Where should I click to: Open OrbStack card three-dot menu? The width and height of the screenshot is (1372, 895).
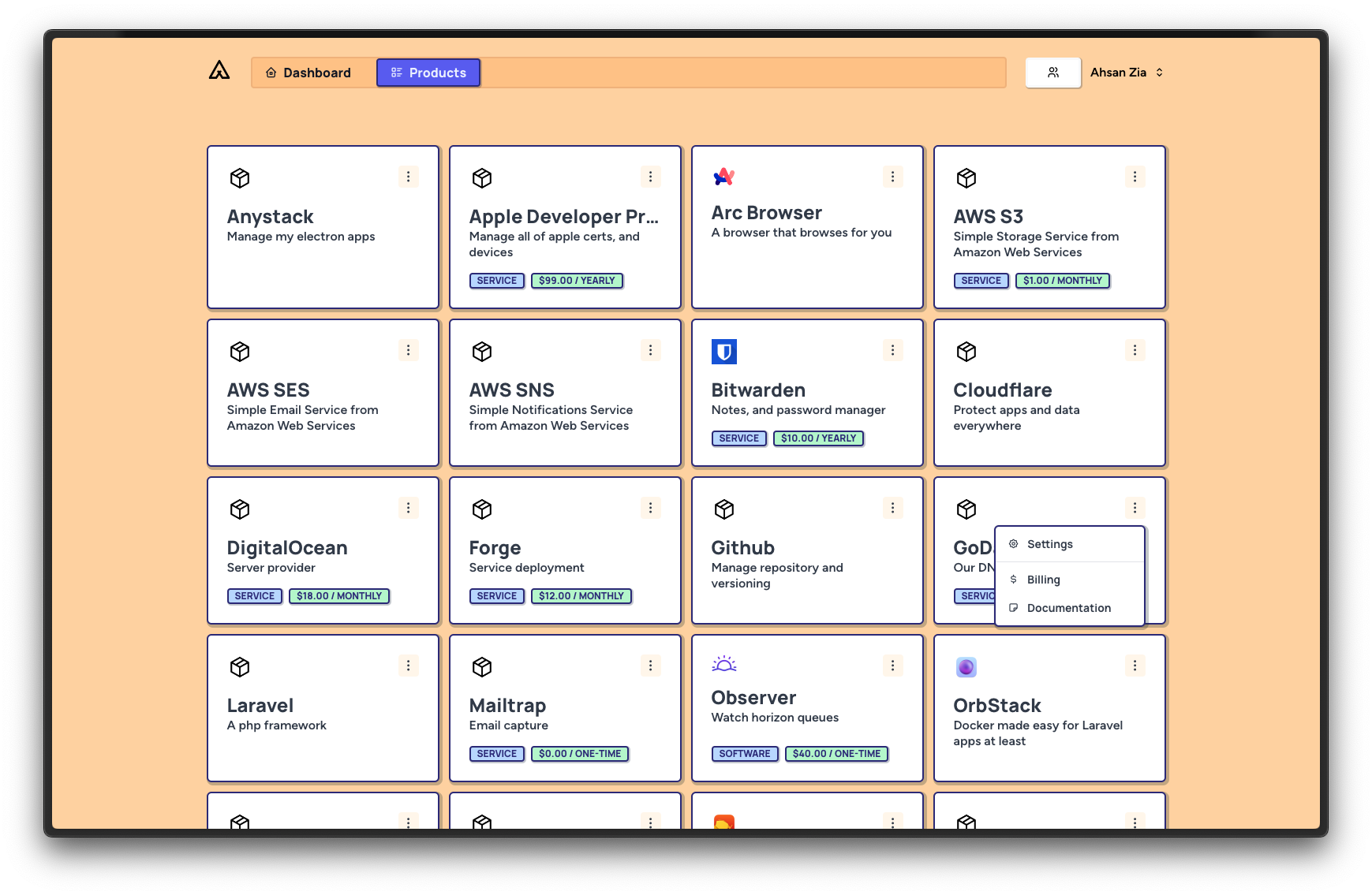pyautogui.click(x=1135, y=666)
